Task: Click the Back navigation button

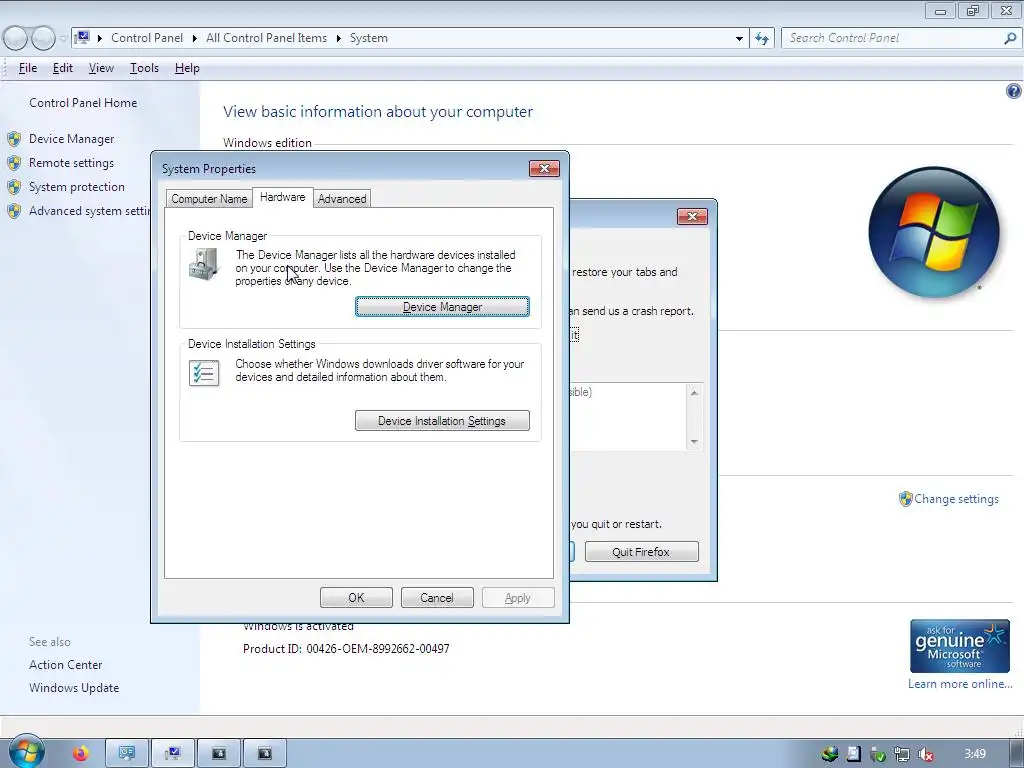Action: (x=16, y=39)
